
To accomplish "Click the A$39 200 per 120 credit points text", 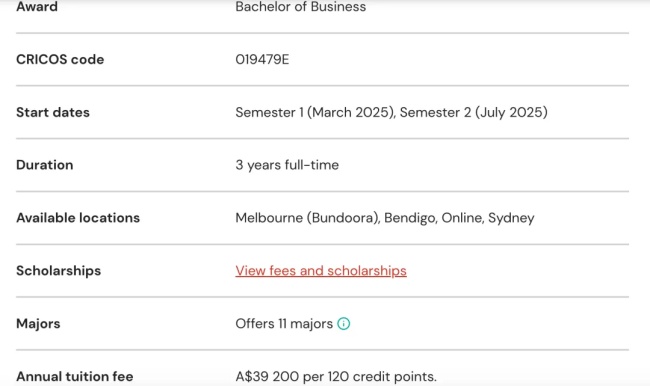I will (336, 376).
